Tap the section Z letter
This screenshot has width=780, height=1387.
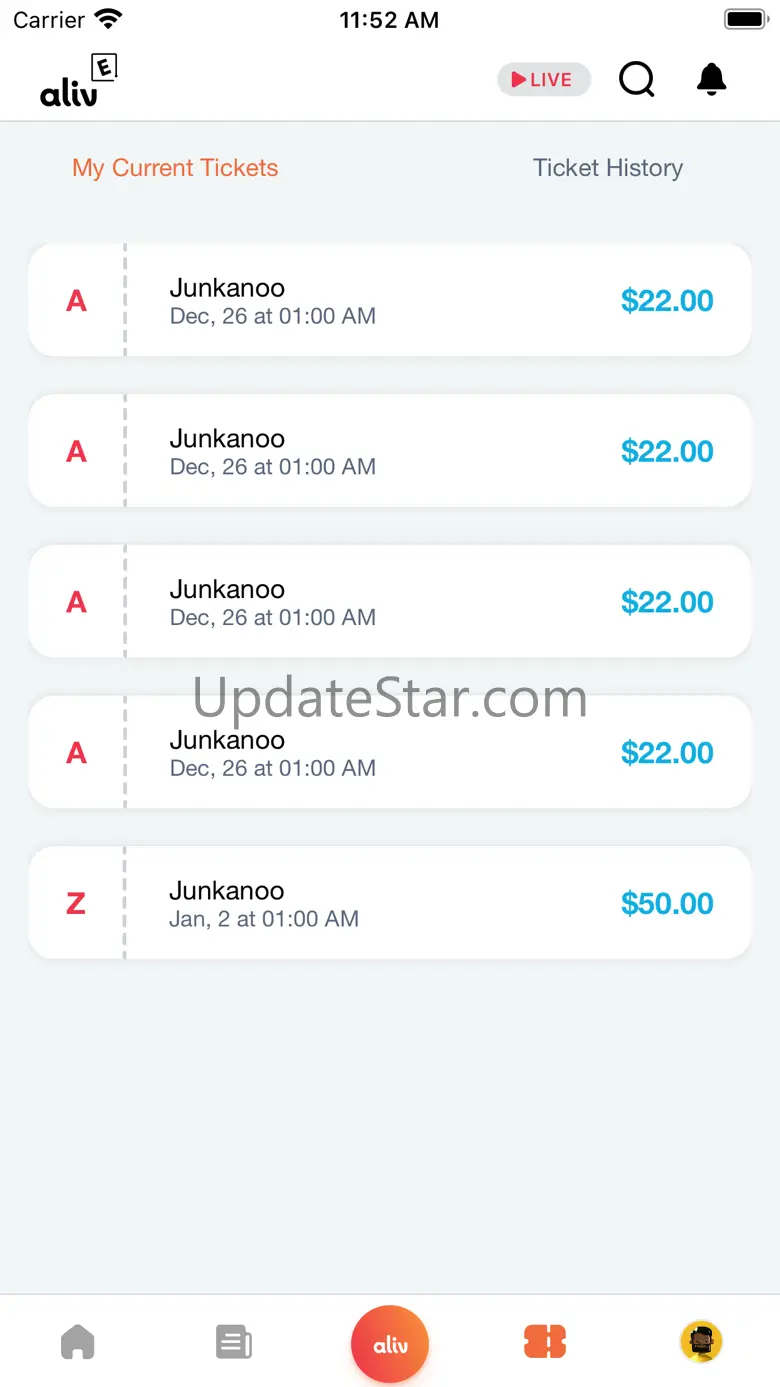click(76, 904)
